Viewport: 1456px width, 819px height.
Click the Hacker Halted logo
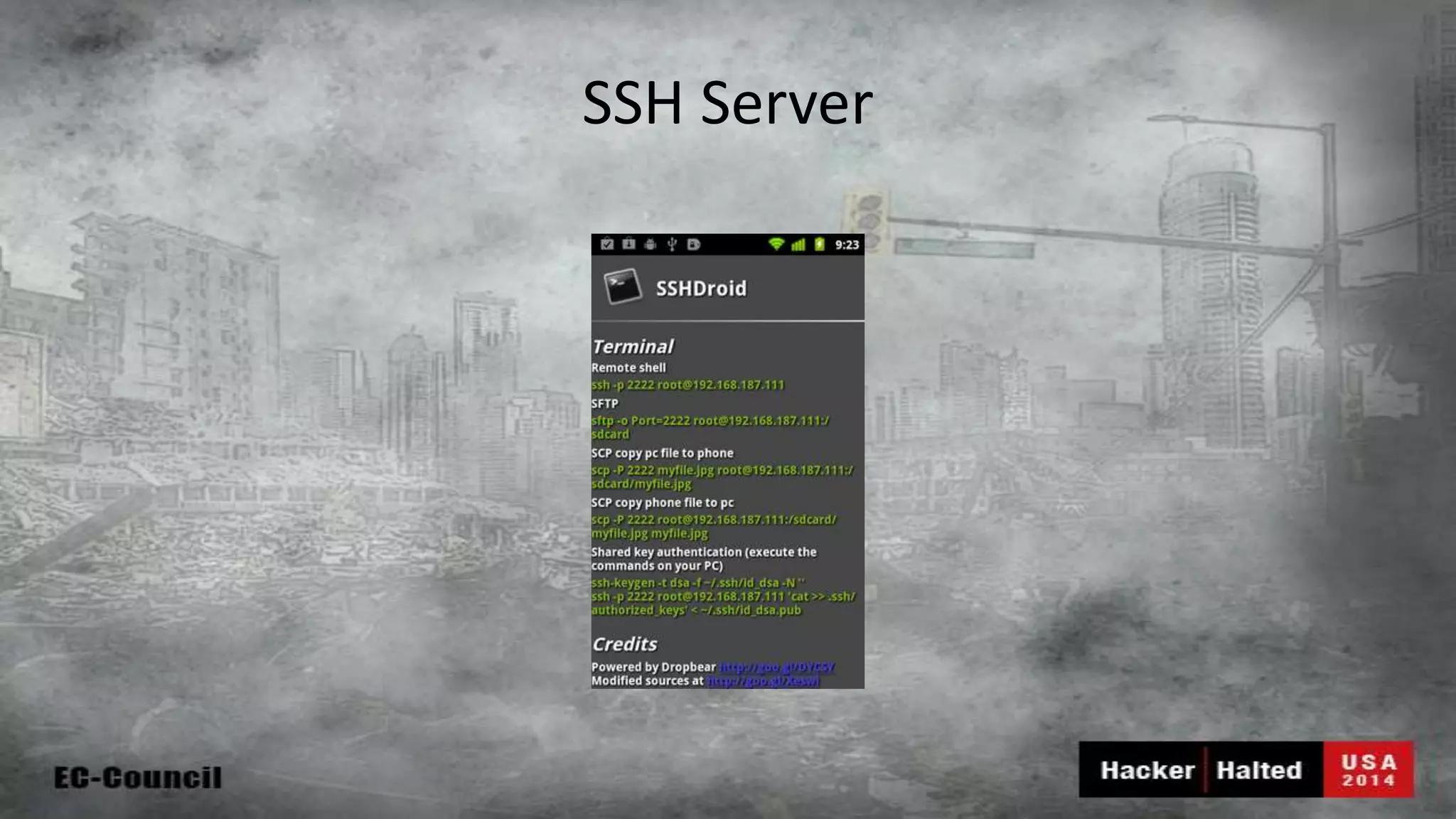coord(1201,770)
